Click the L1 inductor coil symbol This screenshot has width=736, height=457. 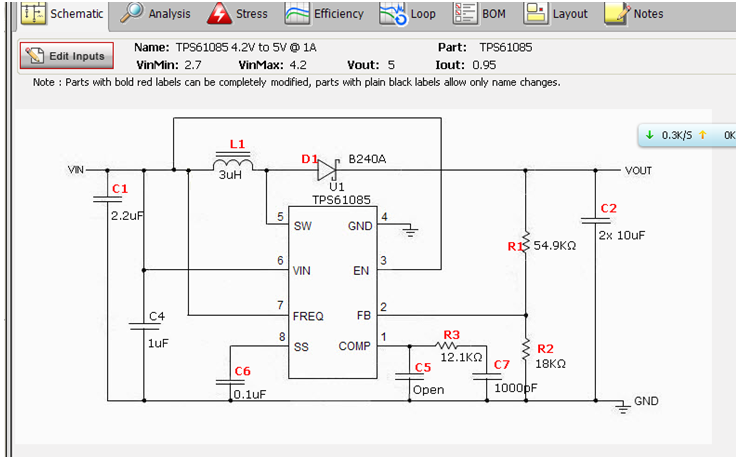233,161
